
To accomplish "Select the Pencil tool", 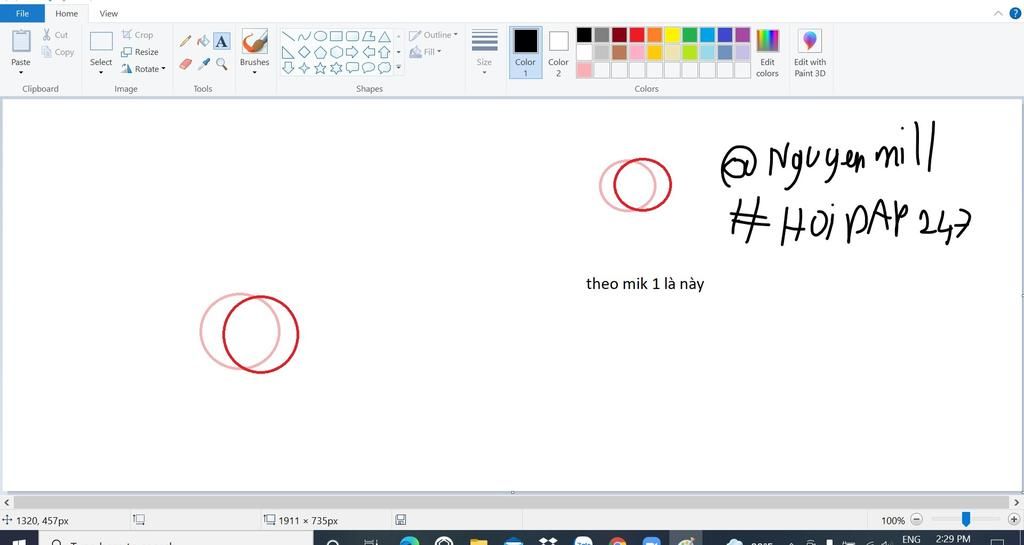I will click(x=185, y=41).
